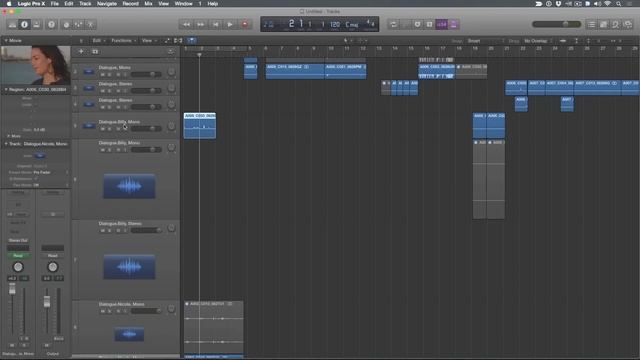Screen dimensions: 640x360
Task: Click the green Read automation button
Action: (x=18, y=256)
